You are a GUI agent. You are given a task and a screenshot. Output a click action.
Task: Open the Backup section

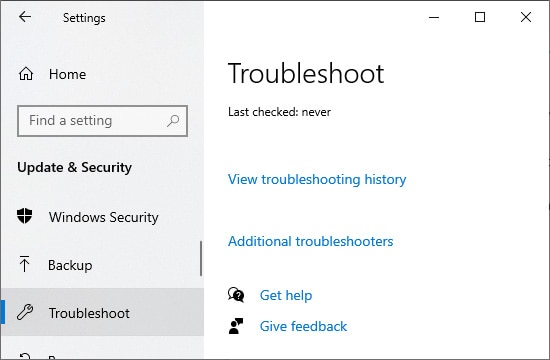pos(102,265)
